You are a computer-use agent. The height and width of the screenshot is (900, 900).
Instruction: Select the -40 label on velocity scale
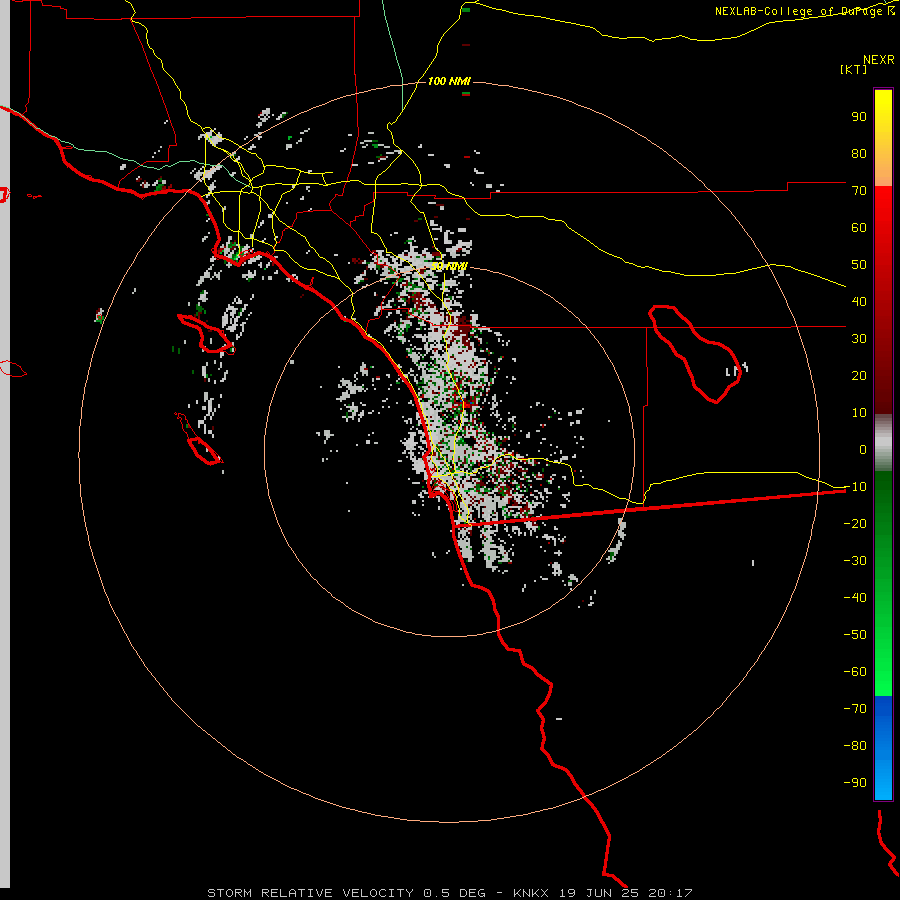pos(855,598)
